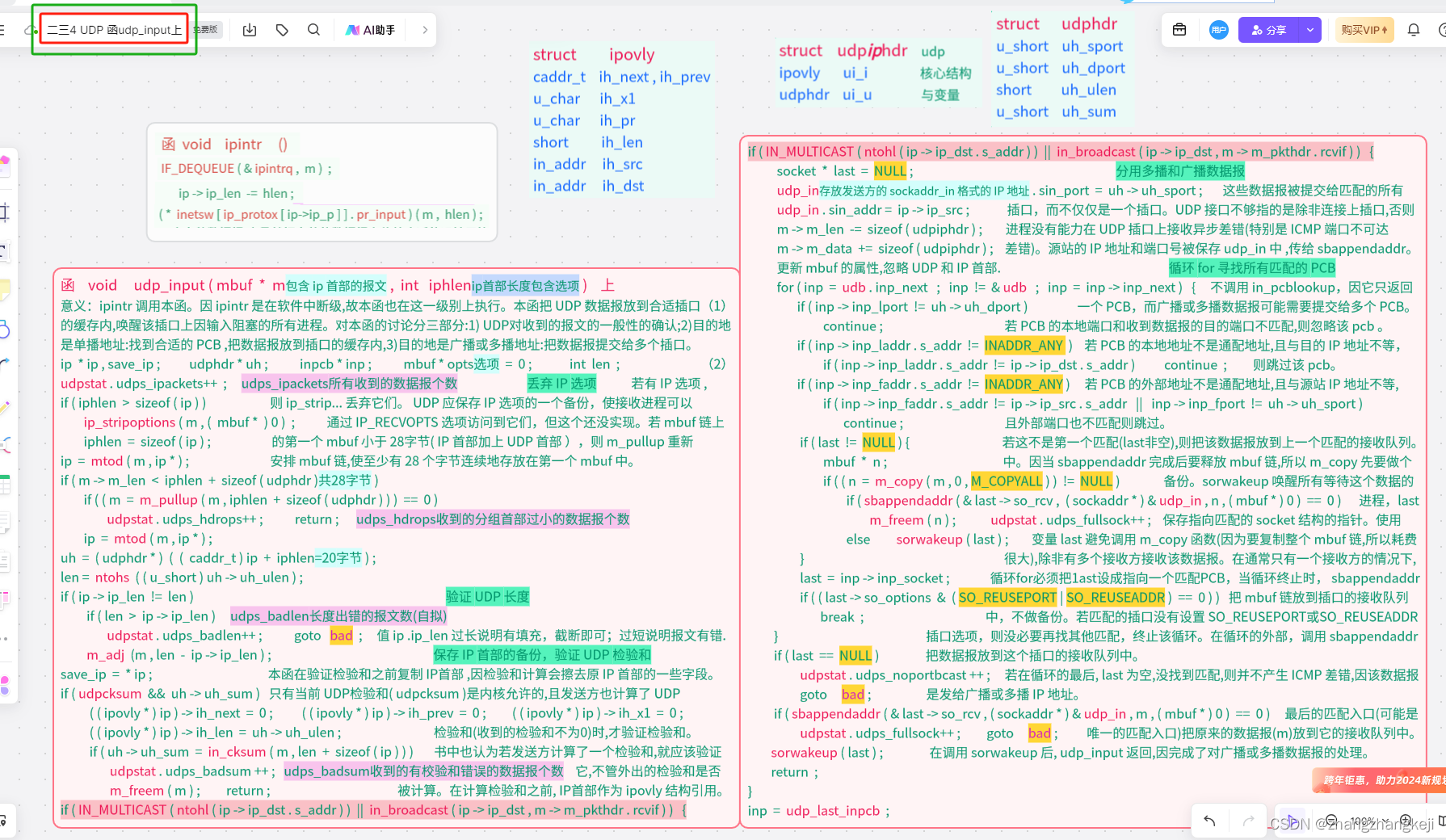1446x840 pixels.
Task: Click the export/download icon
Action: (x=250, y=30)
